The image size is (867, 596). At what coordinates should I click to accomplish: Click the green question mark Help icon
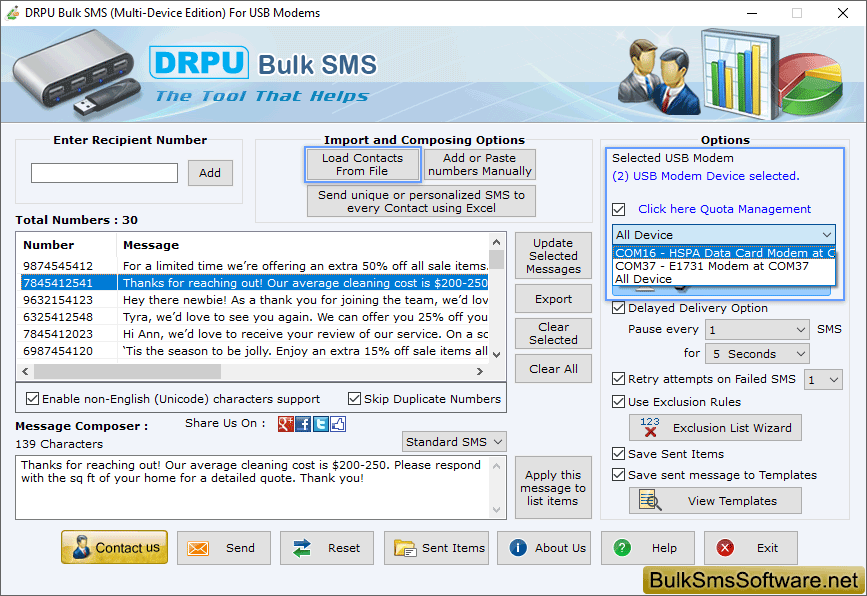coord(622,548)
